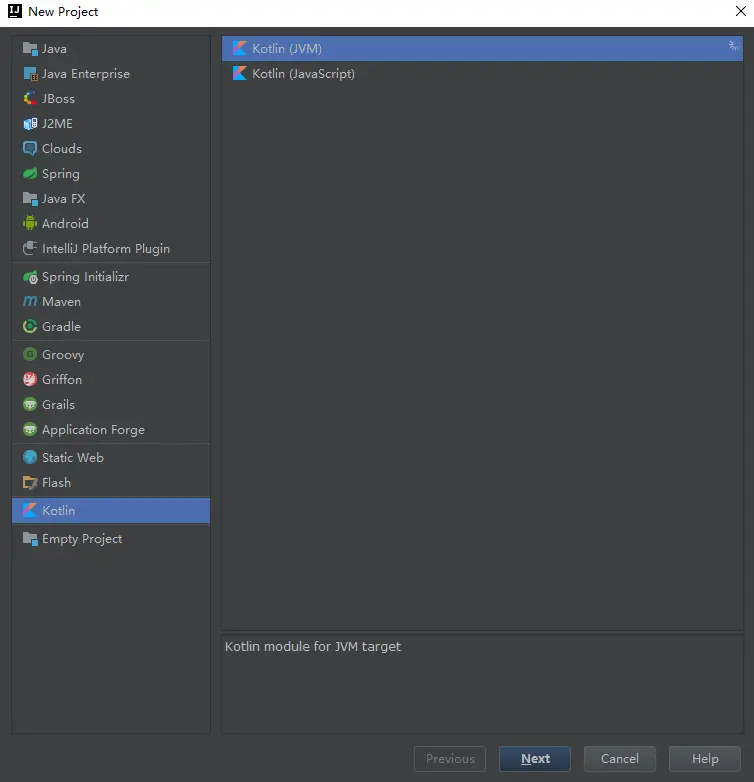Select Kotlin (JVM) template text
754x782 pixels.
click(287, 48)
